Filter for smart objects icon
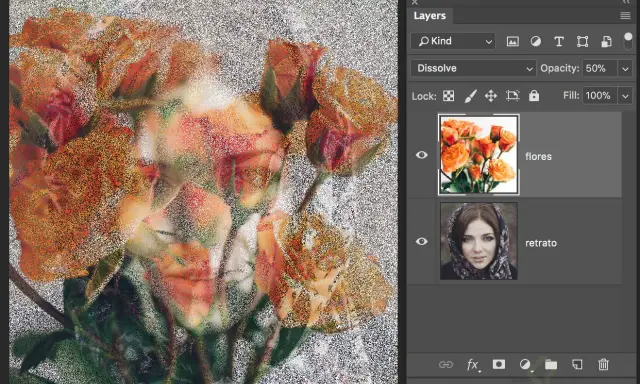Screen dimensions: 640x384 (x=606, y=41)
